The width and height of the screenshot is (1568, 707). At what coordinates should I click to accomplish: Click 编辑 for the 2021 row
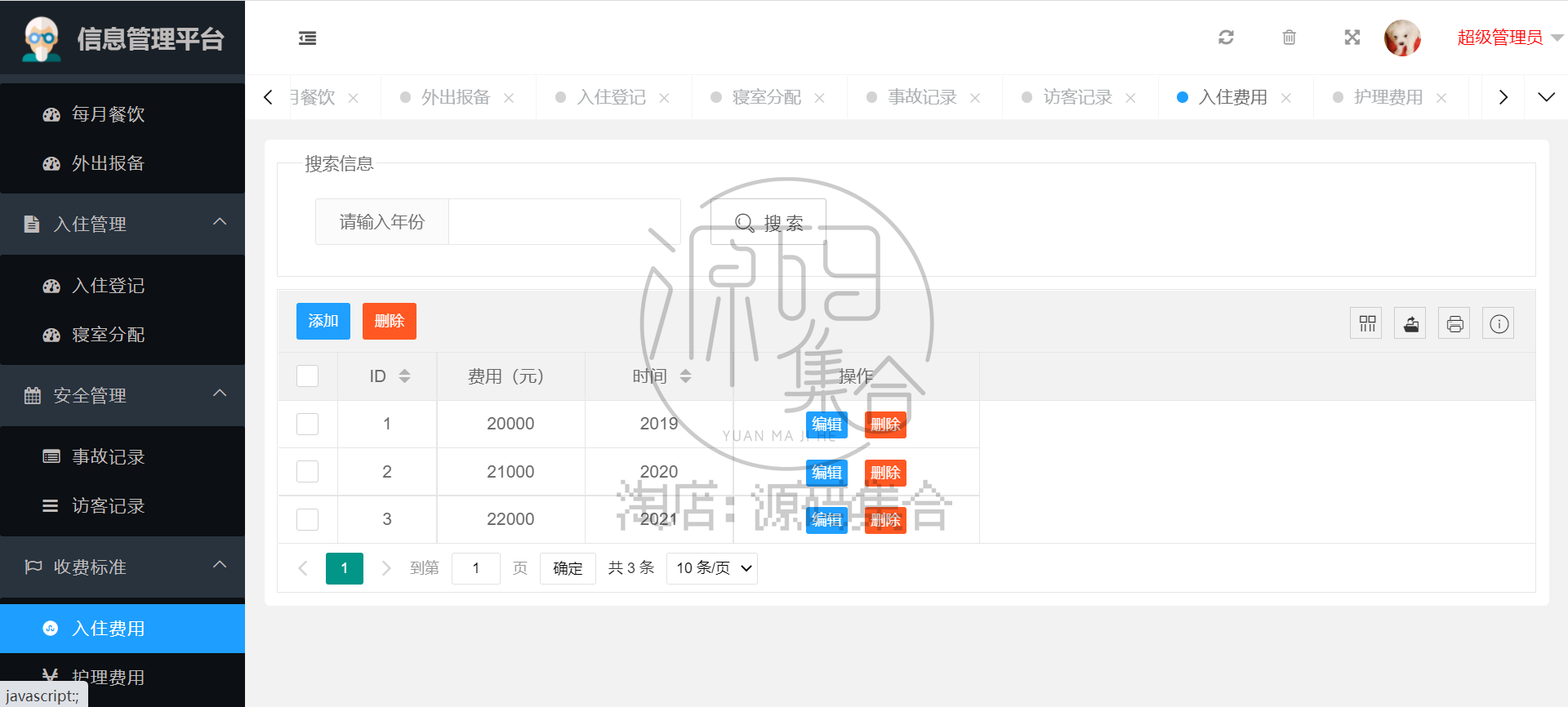click(x=826, y=520)
